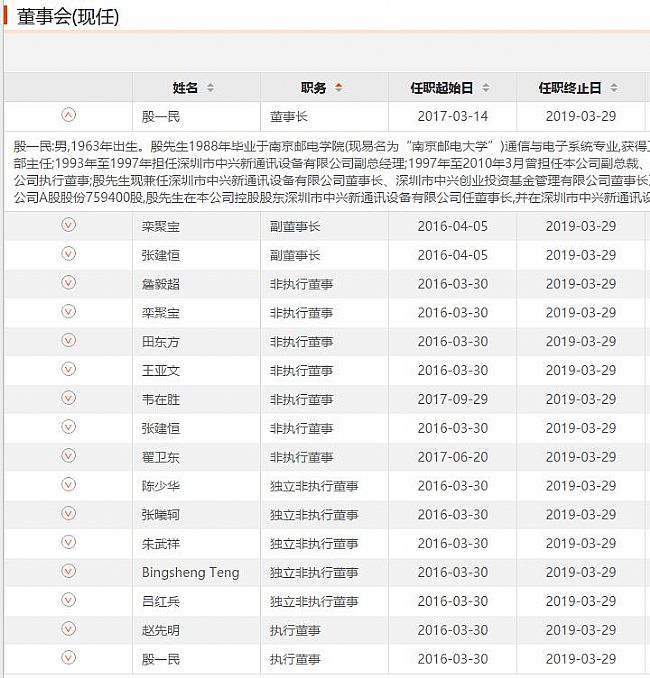
Task: Select the name 殷一民 in 董事长 row
Action: click(x=160, y=117)
